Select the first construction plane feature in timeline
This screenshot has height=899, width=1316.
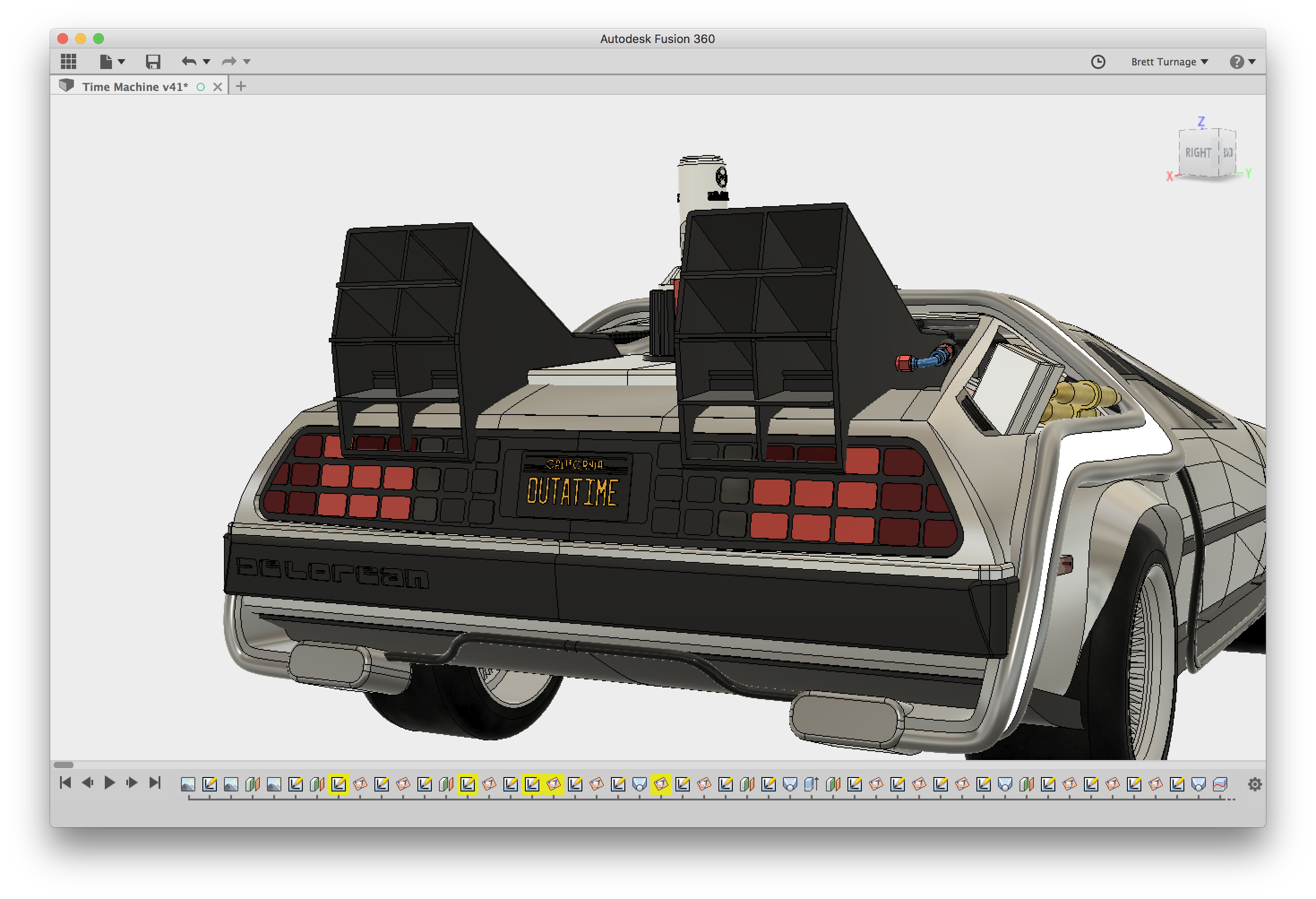tap(253, 784)
